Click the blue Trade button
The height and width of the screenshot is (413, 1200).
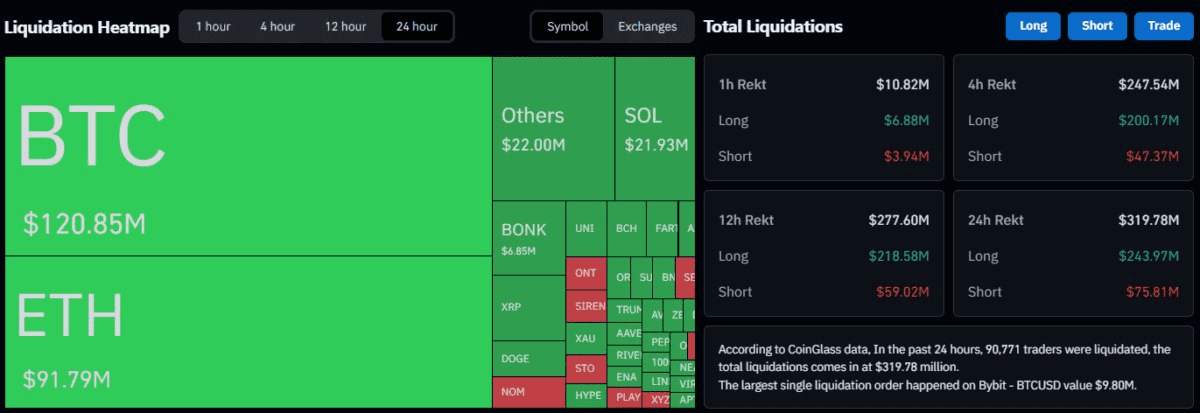(x=1163, y=26)
